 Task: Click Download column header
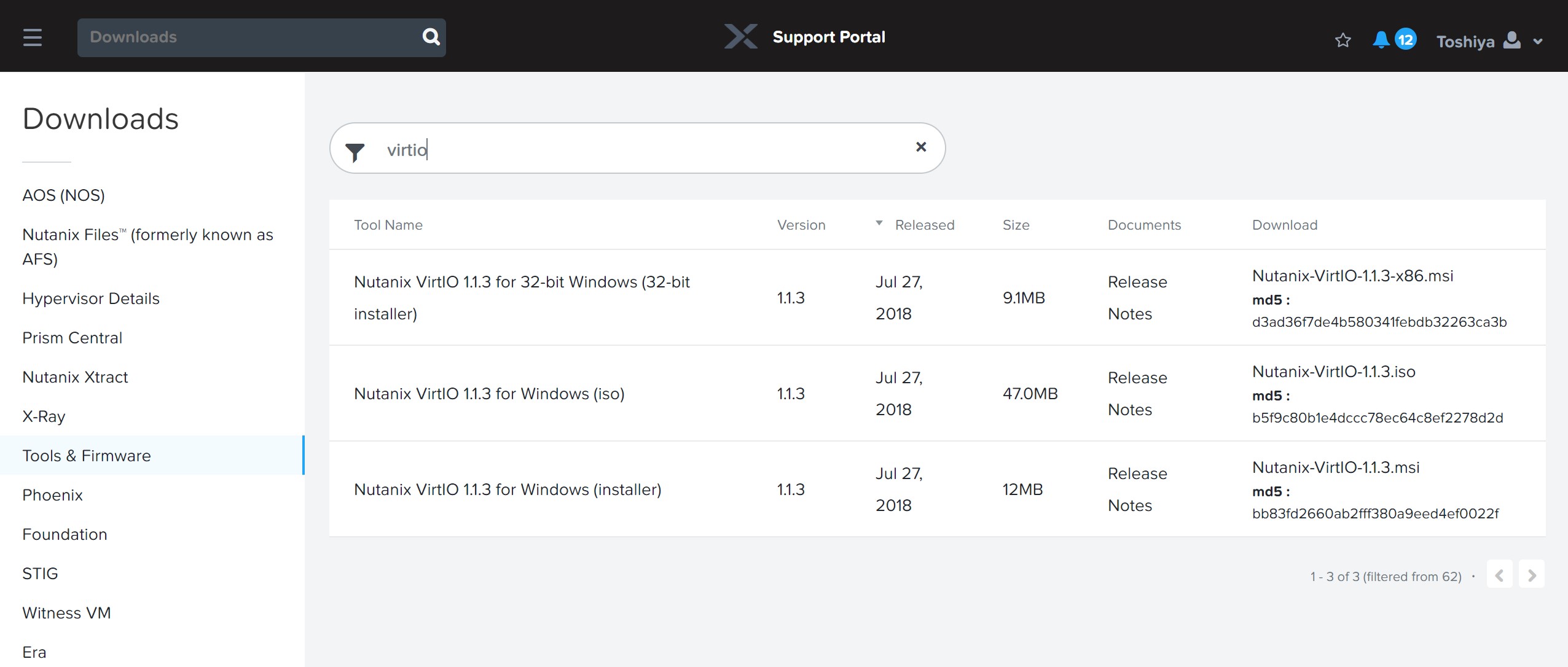click(x=1285, y=225)
